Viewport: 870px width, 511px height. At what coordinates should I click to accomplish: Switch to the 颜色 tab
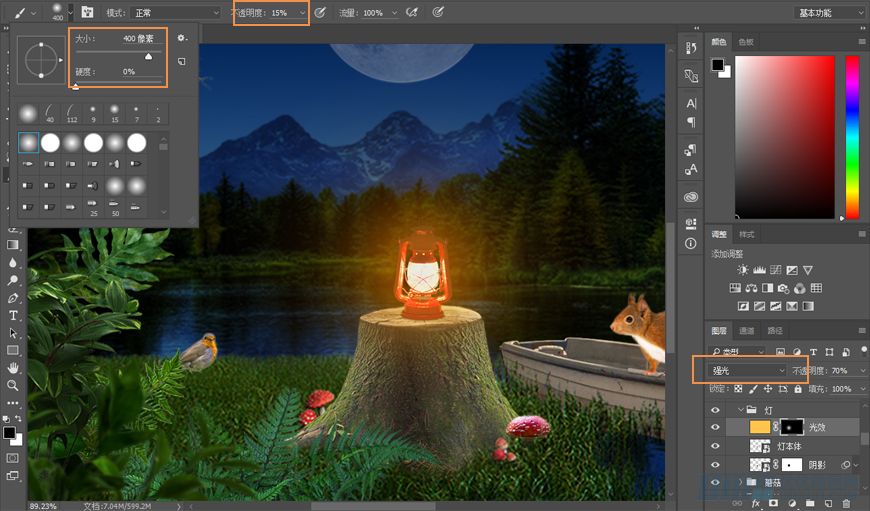(x=719, y=42)
